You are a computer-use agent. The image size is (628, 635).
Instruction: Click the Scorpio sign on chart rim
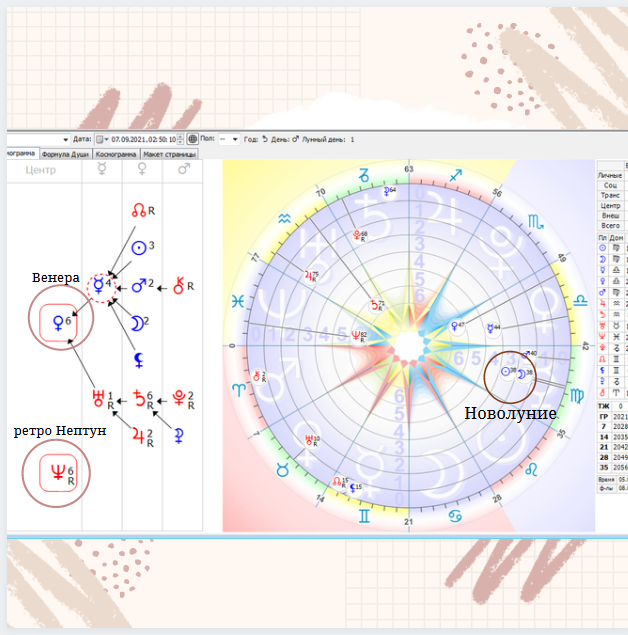tap(536, 222)
